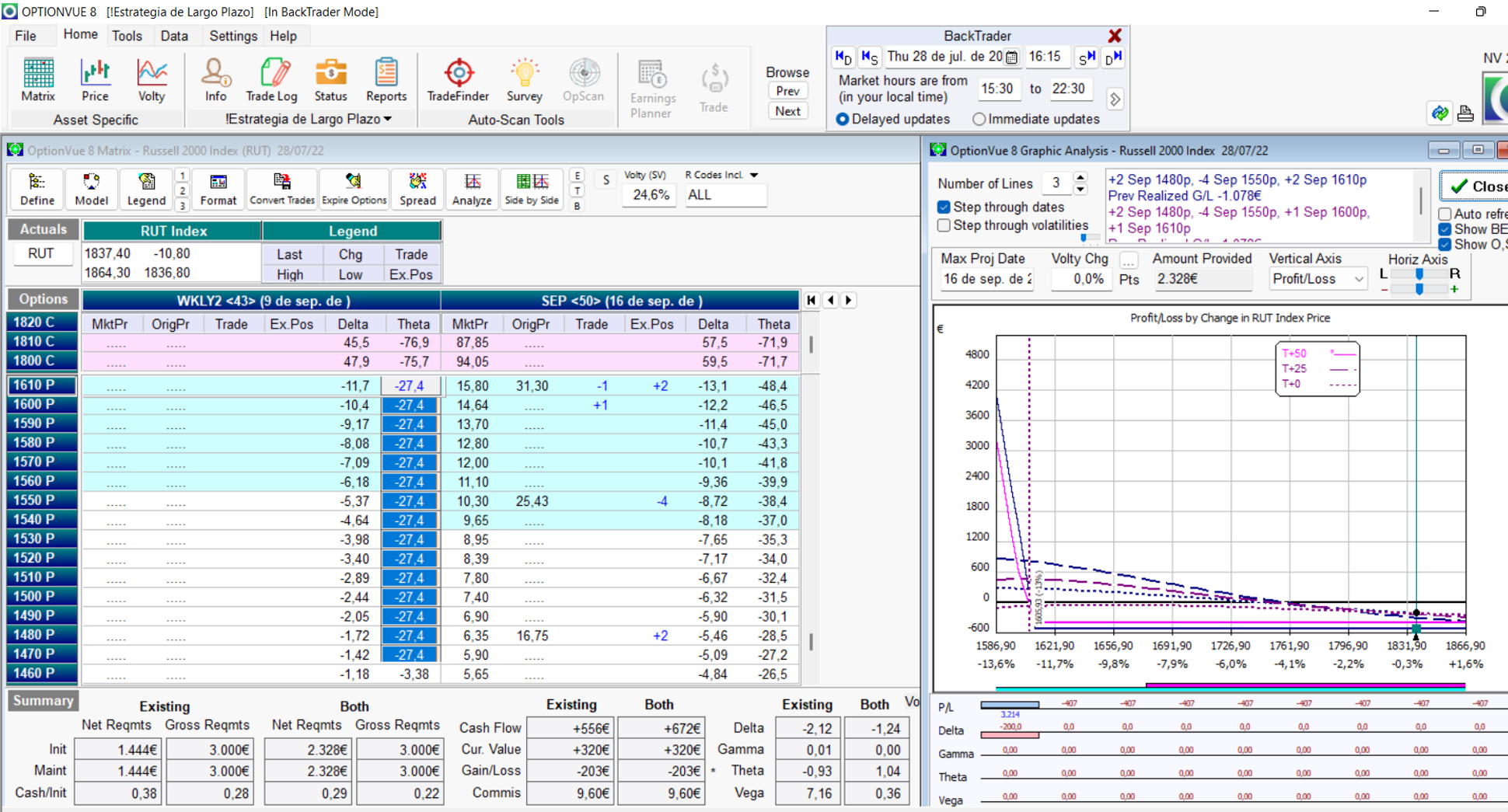Screen dimensions: 1508x812
Task: Open the Info icon
Action: pos(215,79)
